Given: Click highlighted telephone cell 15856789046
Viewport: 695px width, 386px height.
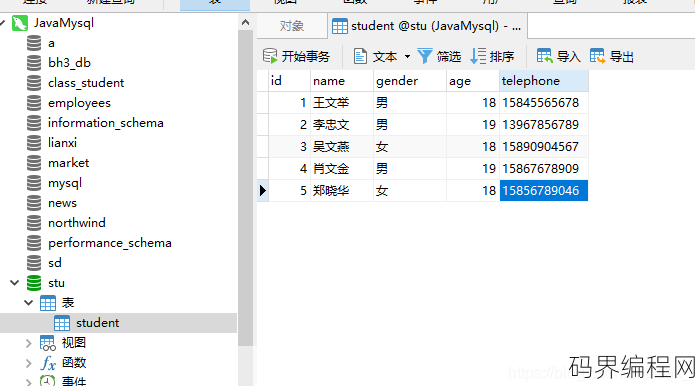Looking at the screenshot, I should 544,191.
